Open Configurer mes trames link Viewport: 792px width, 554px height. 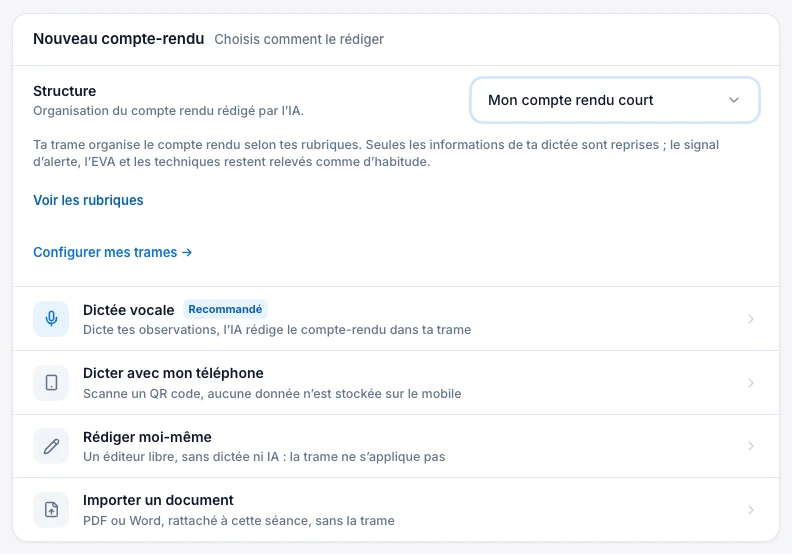click(113, 252)
